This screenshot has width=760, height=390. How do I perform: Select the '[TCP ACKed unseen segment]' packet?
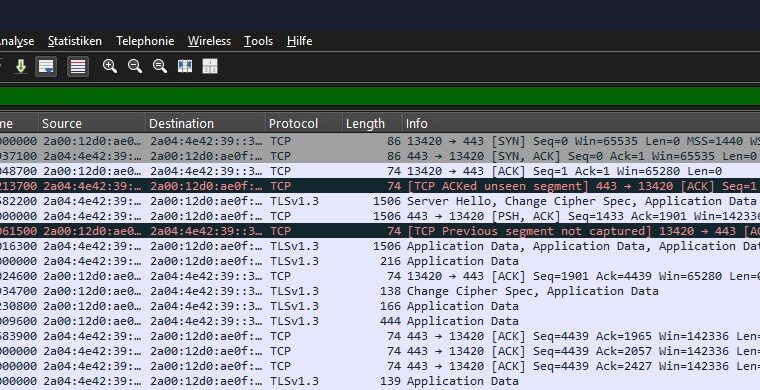380,186
